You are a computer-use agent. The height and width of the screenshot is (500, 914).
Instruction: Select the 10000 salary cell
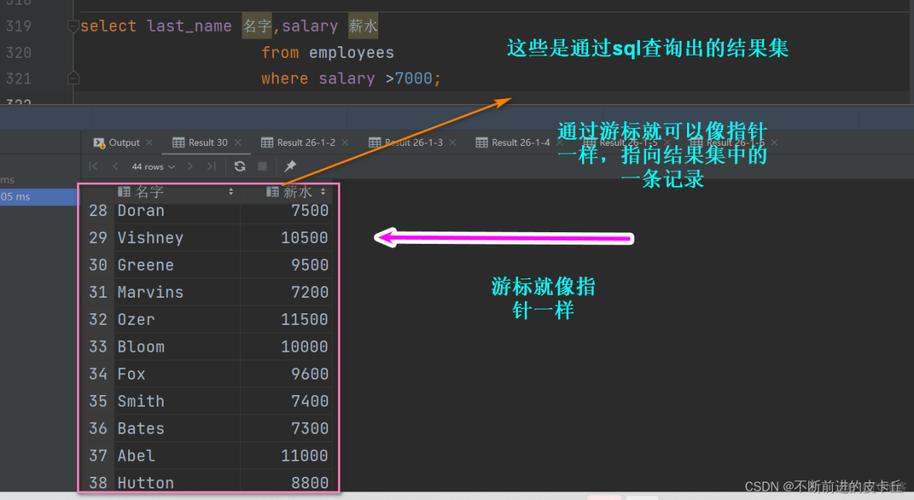pyautogui.click(x=287, y=347)
